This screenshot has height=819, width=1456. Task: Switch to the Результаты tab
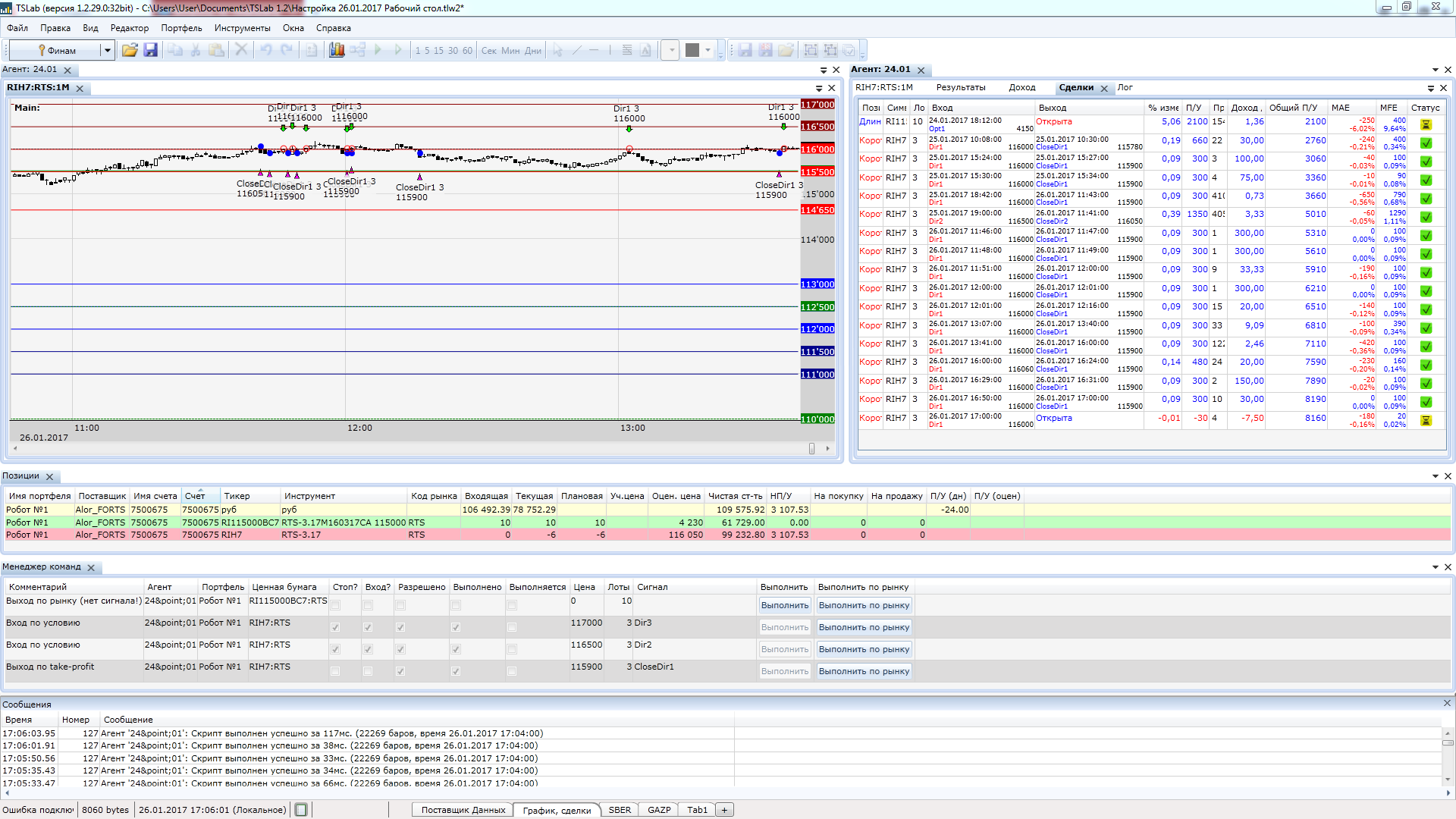tap(960, 88)
